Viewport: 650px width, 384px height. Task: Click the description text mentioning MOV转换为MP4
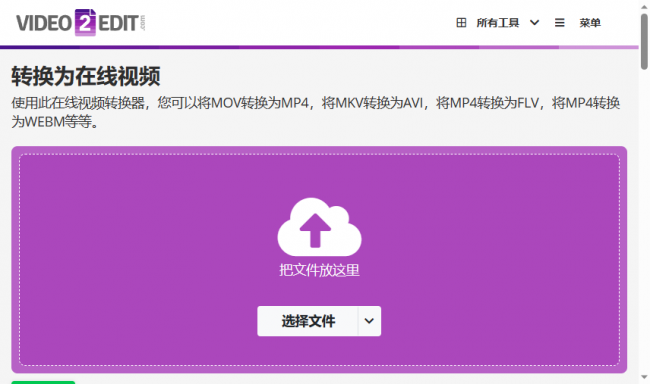click(315, 112)
